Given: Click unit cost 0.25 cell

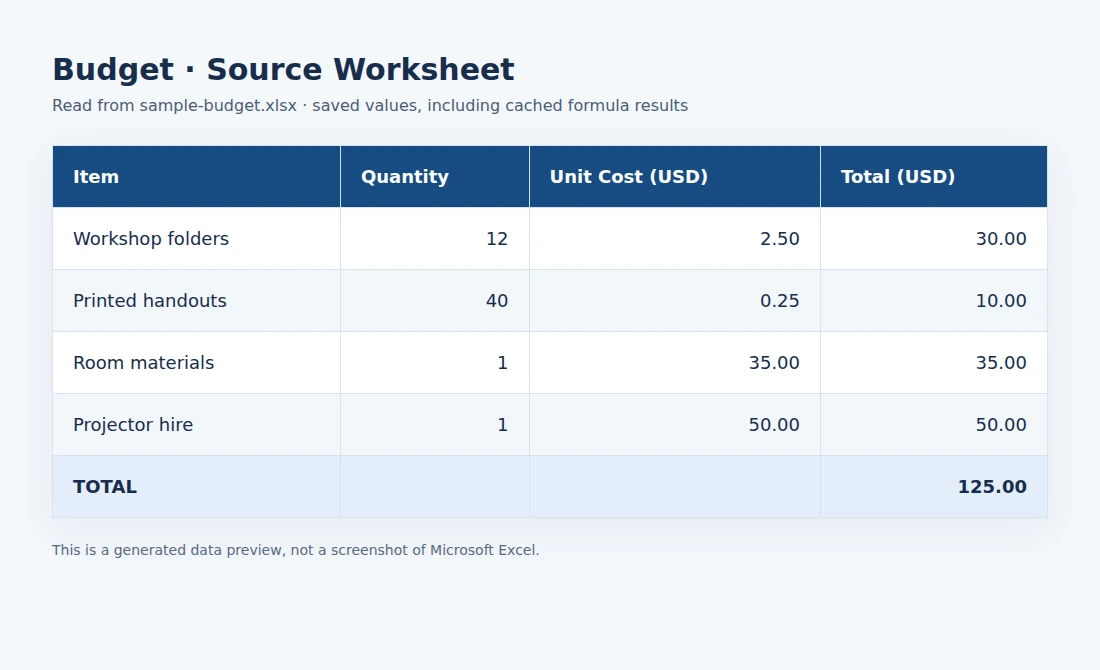Looking at the screenshot, I should tap(675, 300).
